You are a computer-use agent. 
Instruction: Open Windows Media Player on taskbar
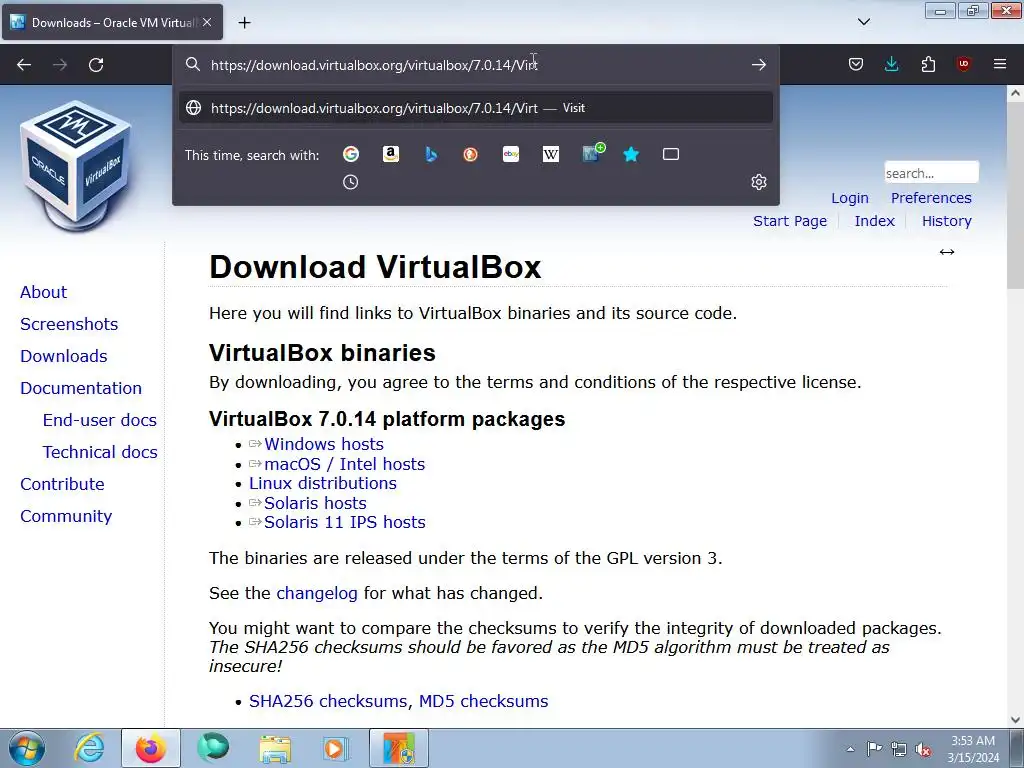pos(337,748)
